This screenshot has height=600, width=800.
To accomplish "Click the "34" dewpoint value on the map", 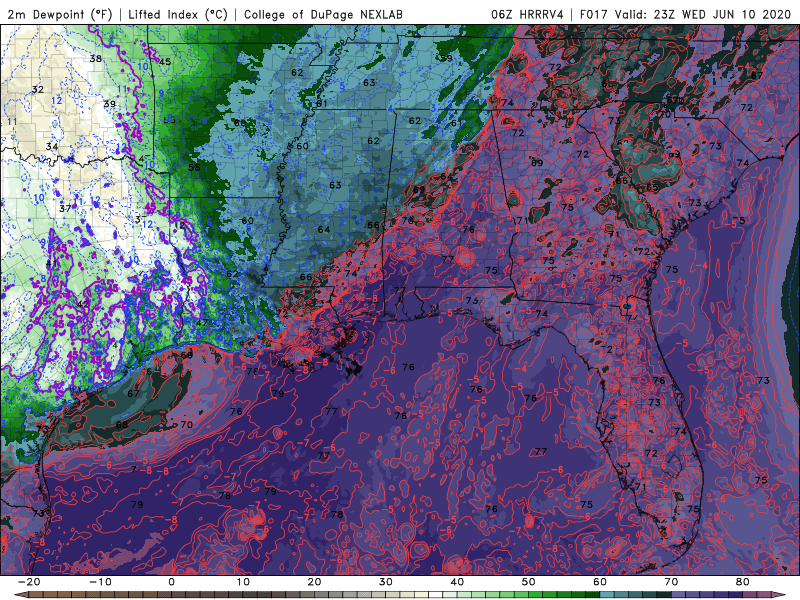I will (x=52, y=147).
